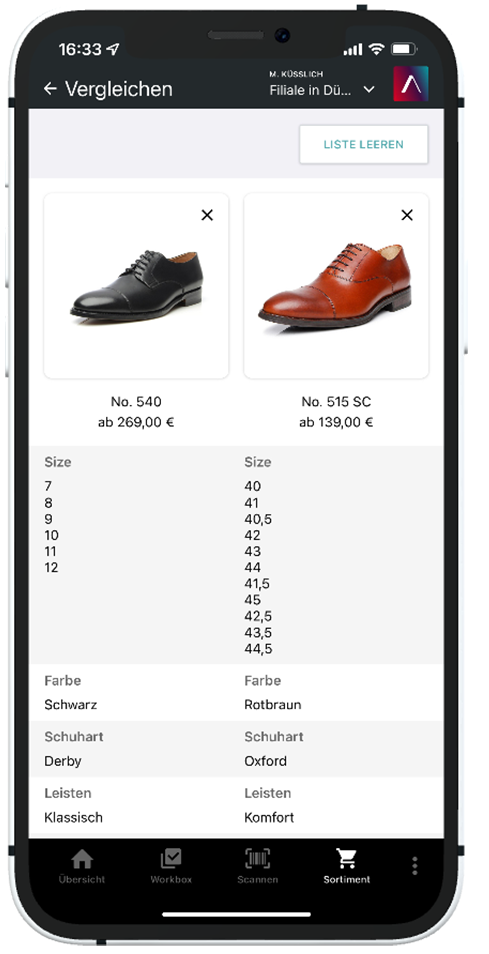Screen dimensions: 489x954
Task: Tap the No. 540 product title
Action: pos(136,402)
